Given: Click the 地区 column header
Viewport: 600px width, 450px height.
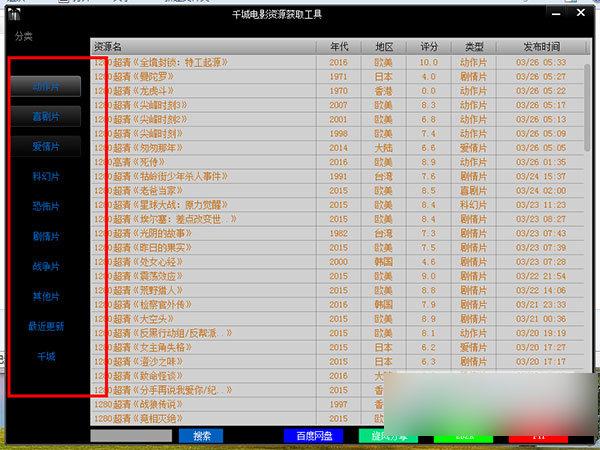Looking at the screenshot, I should tap(384, 47).
